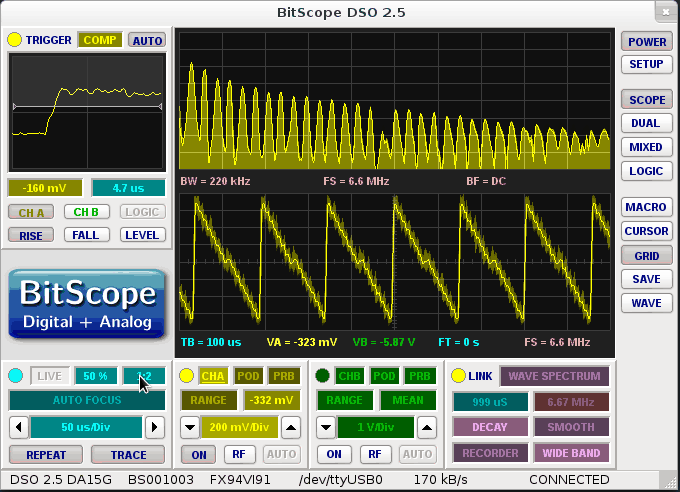Screen dimensions: 680x492
Task: Click the up arrow next to 1 V/Div
Action: pos(426,427)
